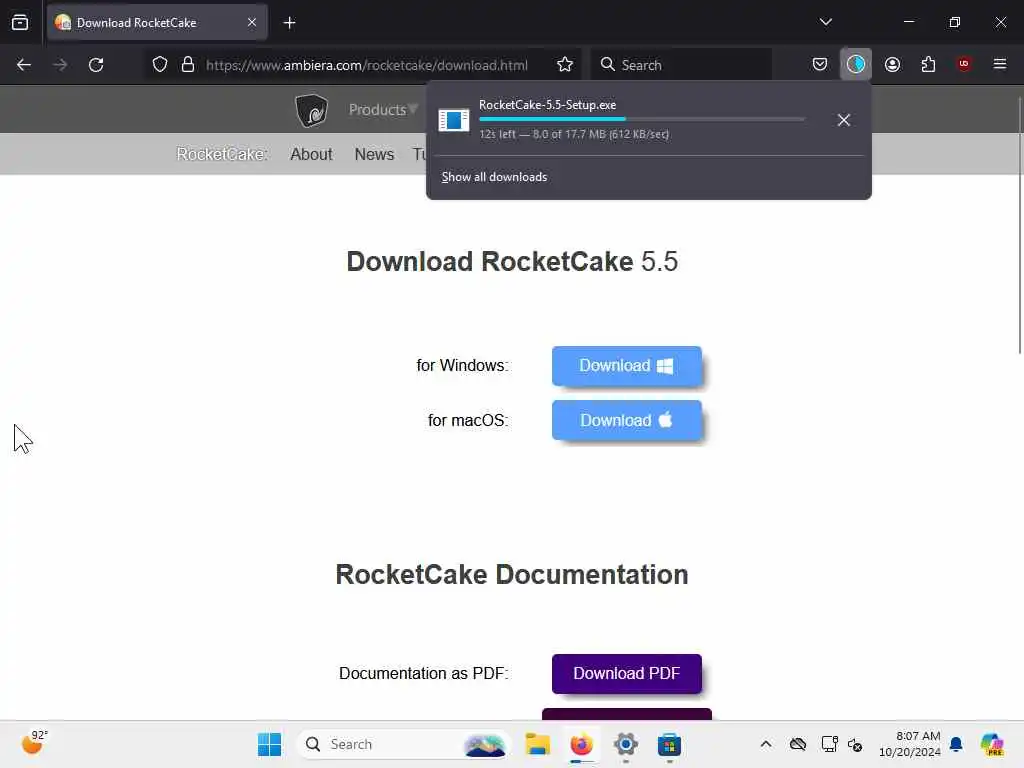The width and height of the screenshot is (1024, 768).
Task: Go back to the previous page
Action: pos(24,65)
